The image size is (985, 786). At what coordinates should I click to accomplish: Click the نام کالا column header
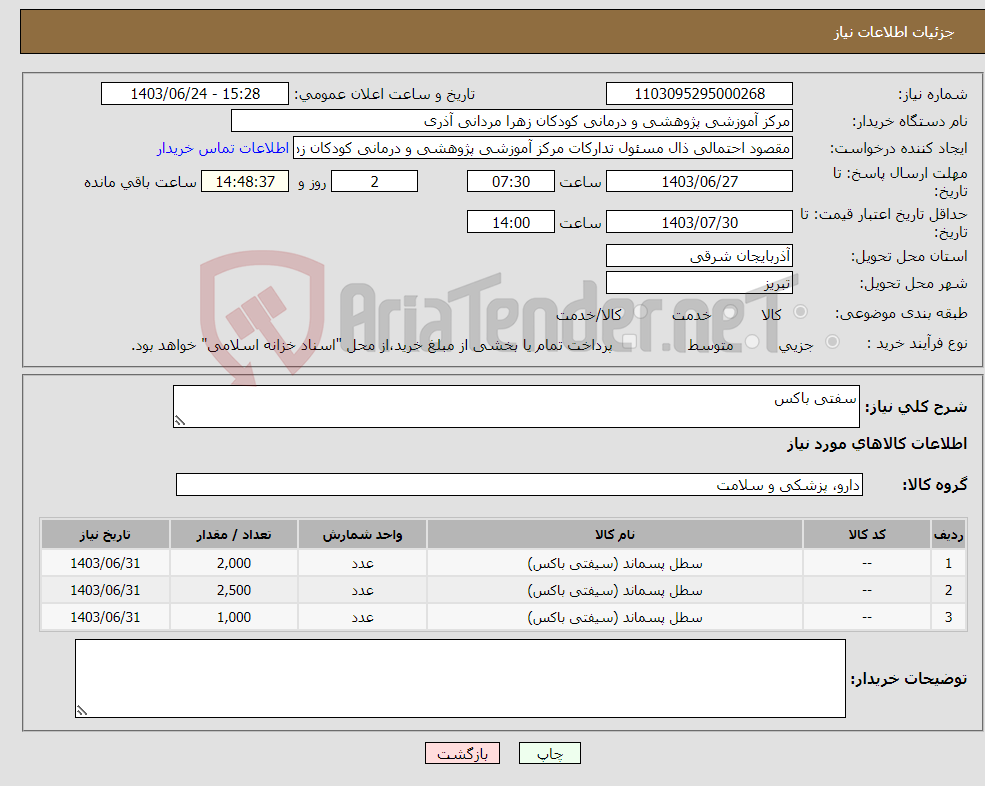pyautogui.click(x=615, y=535)
